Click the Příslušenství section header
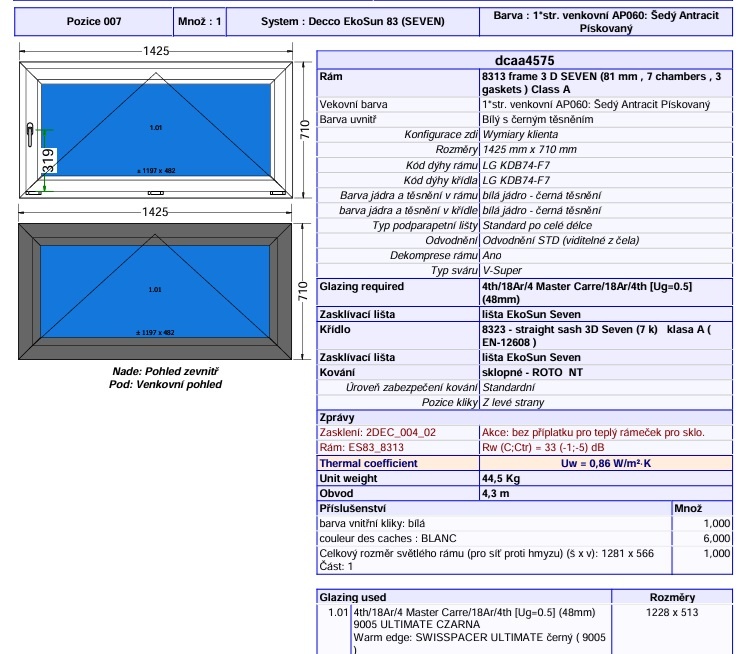Image resolution: width=748 pixels, height=654 pixels. tap(353, 509)
